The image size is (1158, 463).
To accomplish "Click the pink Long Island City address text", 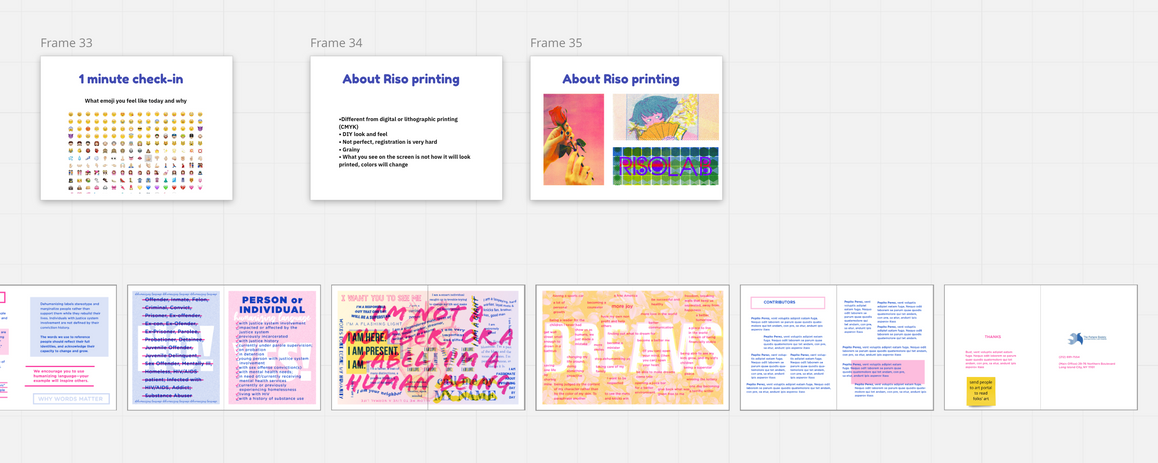I will pos(1086,365).
